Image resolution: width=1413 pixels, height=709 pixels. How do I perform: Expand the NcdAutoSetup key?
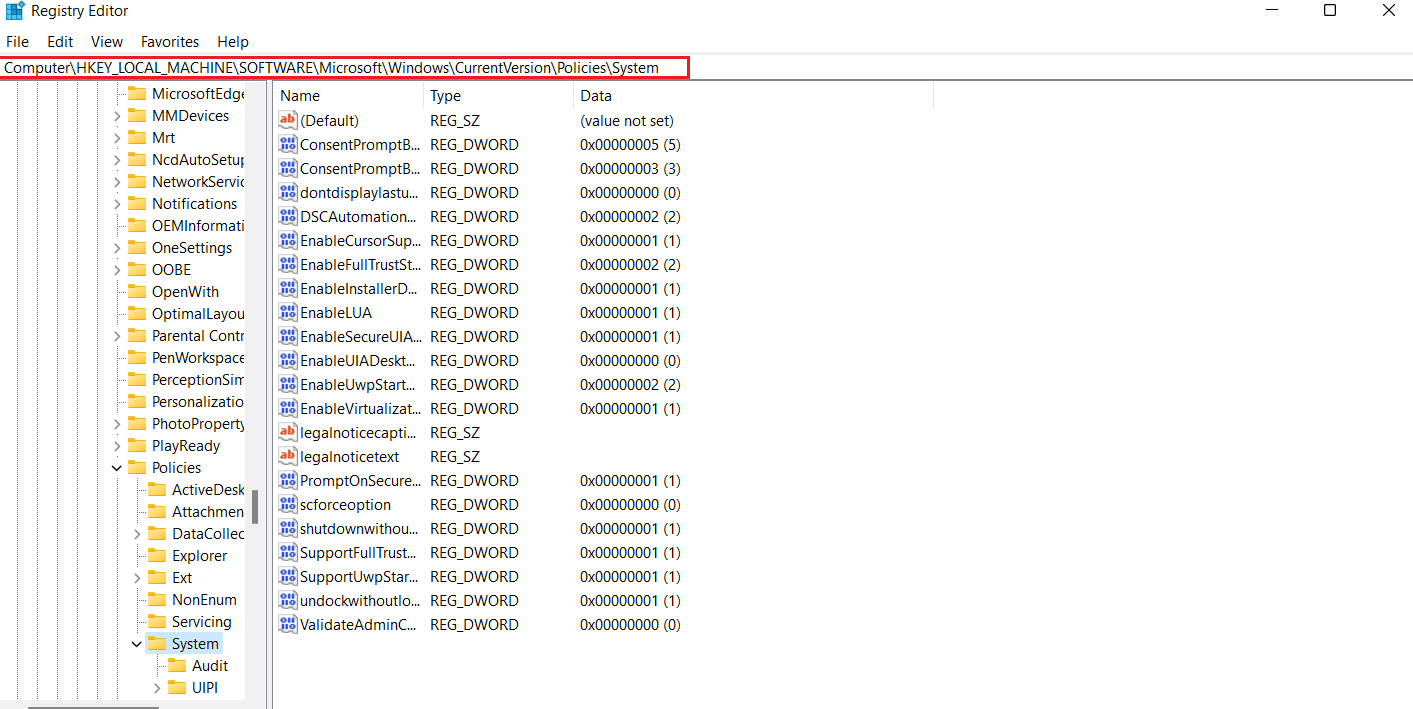[x=116, y=160]
